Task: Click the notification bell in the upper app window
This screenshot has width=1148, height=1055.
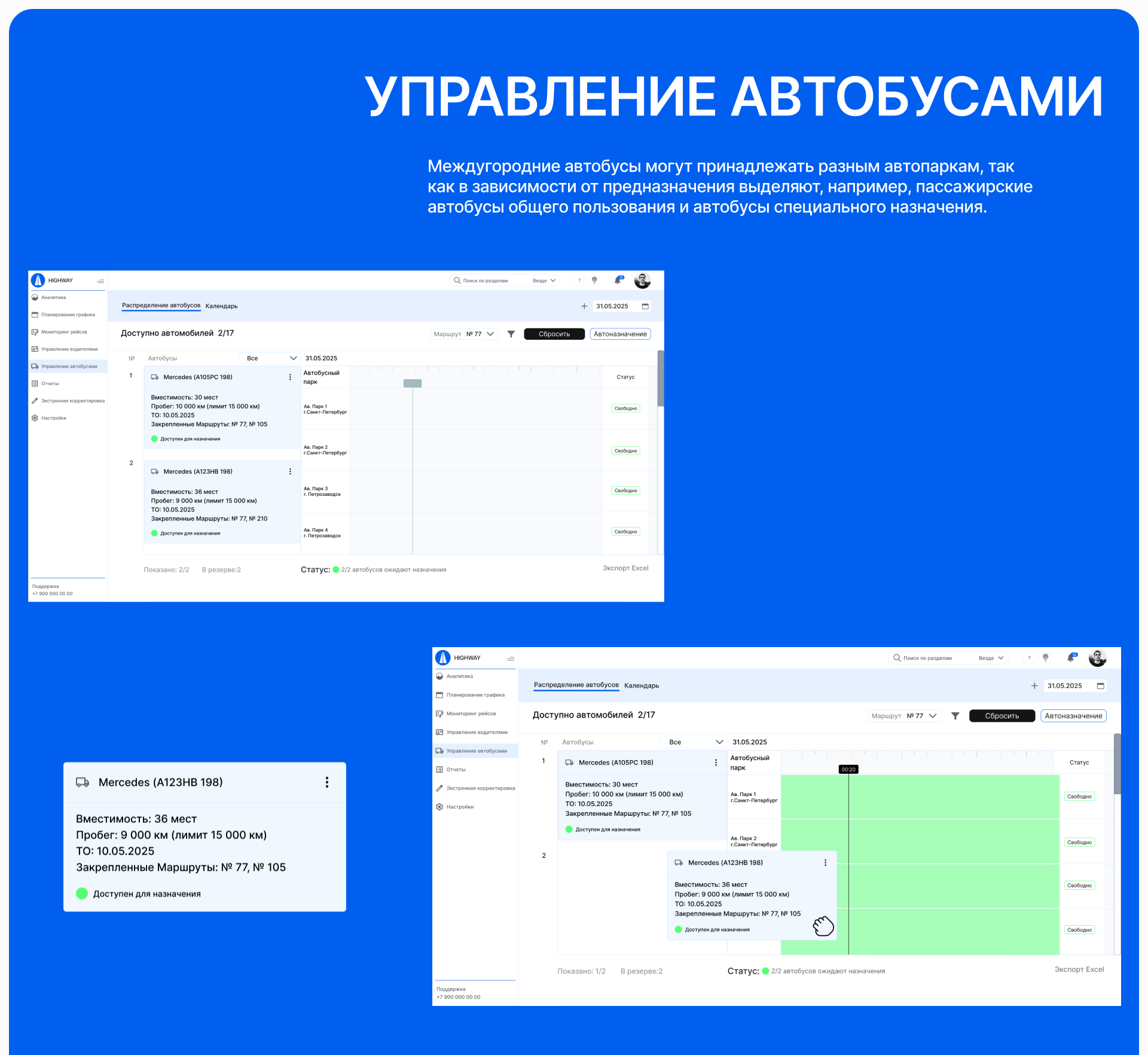Action: click(618, 280)
